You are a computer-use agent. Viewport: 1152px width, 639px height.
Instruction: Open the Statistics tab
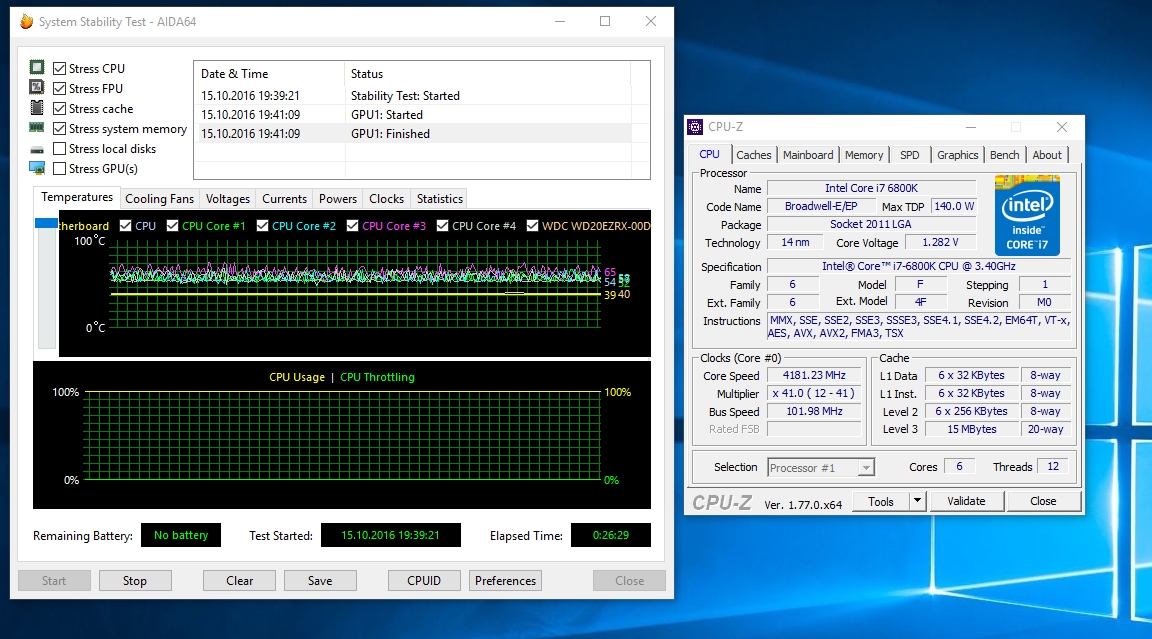(439, 199)
